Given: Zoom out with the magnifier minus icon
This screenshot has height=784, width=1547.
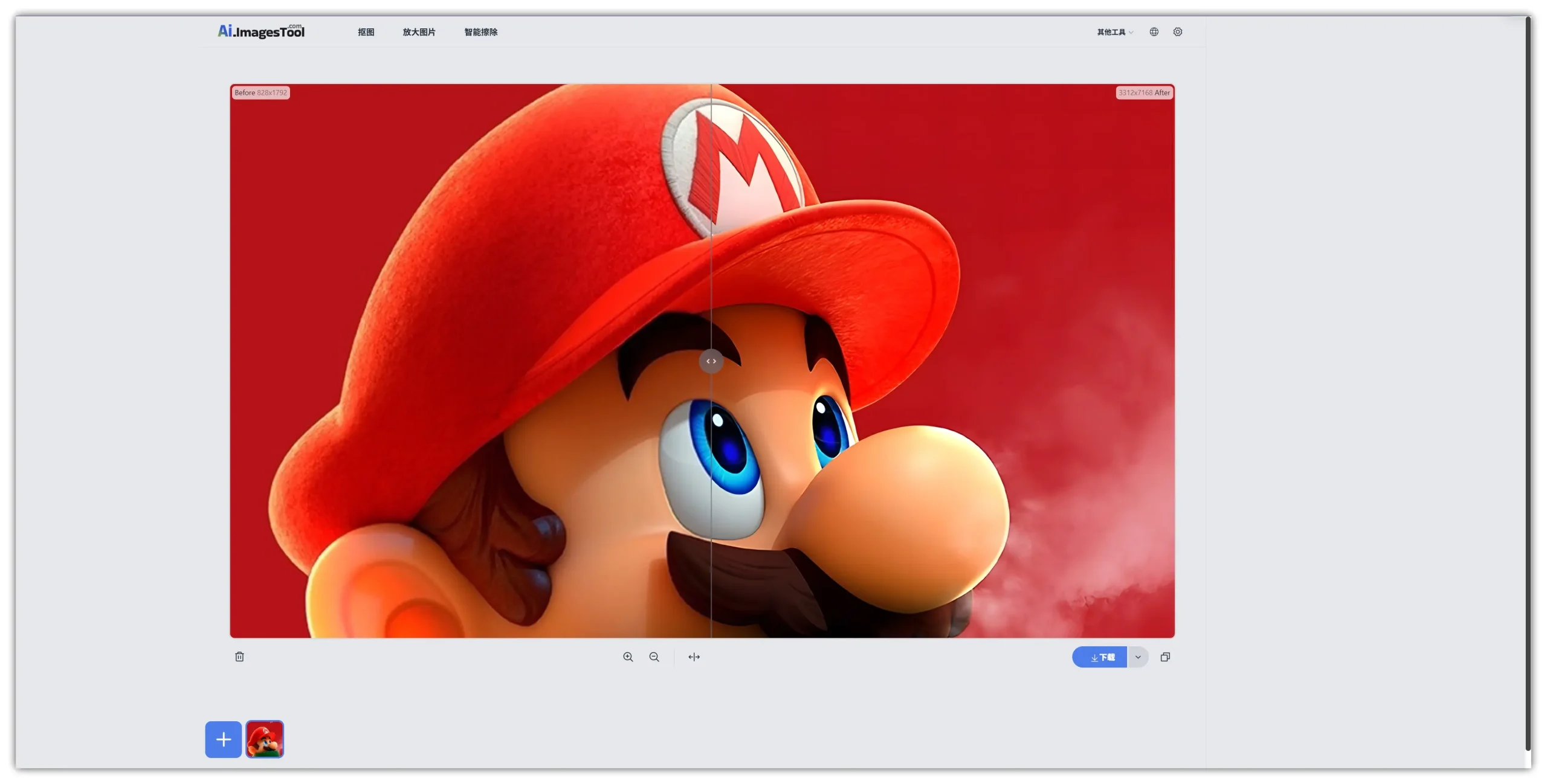Looking at the screenshot, I should pyautogui.click(x=654, y=657).
